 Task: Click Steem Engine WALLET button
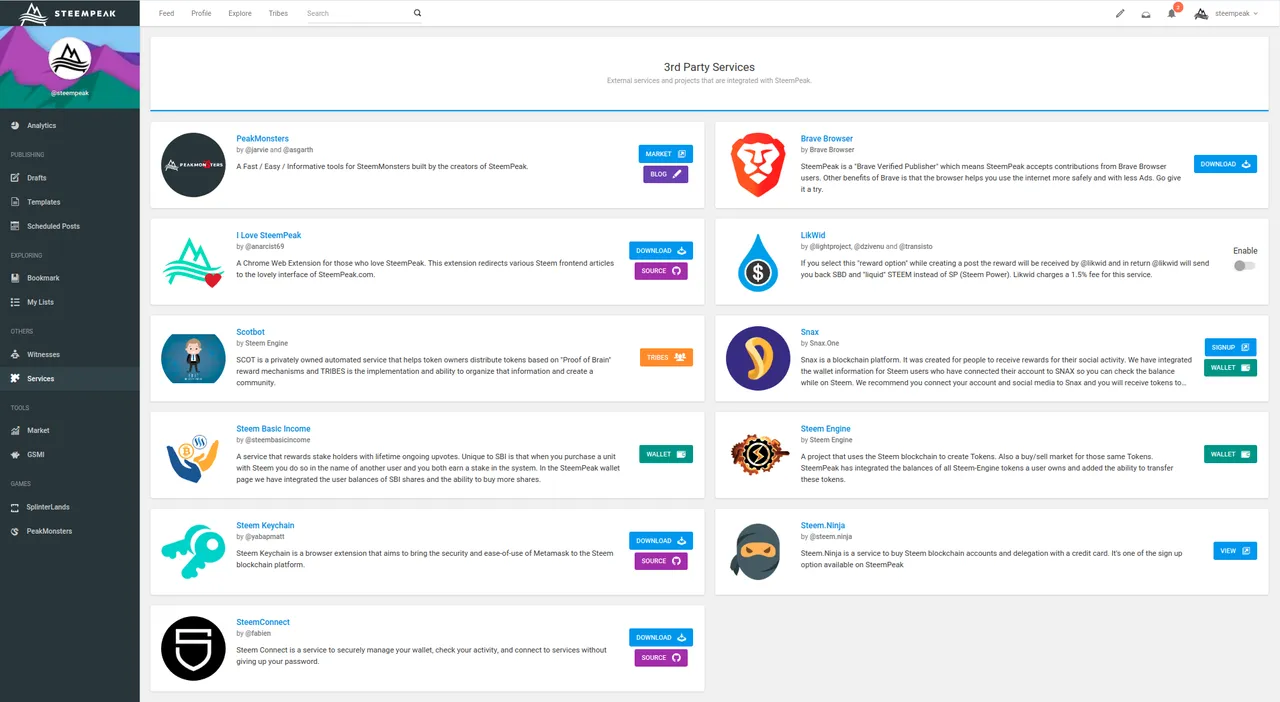(1230, 454)
